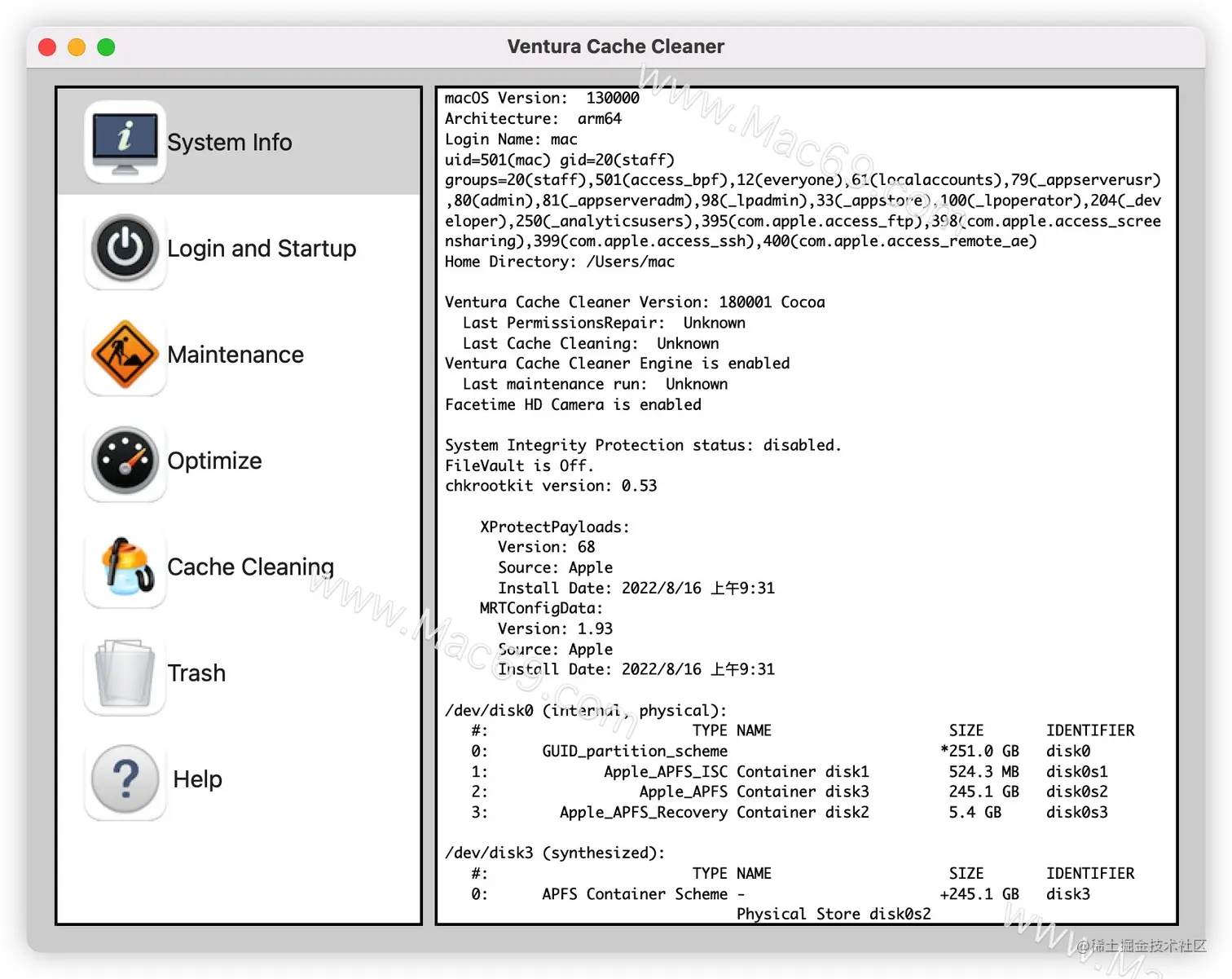Show the Trash section
Screen dimensions: 1232x979
tap(196, 673)
